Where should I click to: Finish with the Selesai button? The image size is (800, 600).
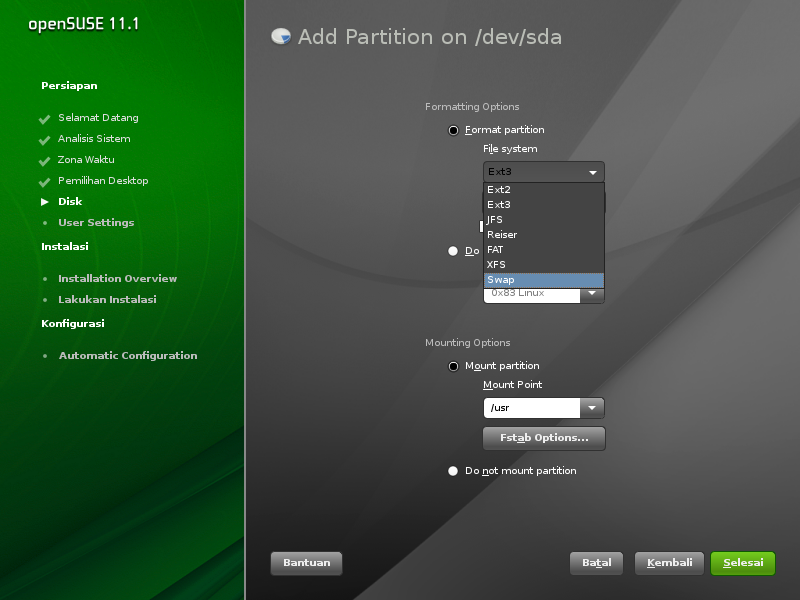point(743,563)
